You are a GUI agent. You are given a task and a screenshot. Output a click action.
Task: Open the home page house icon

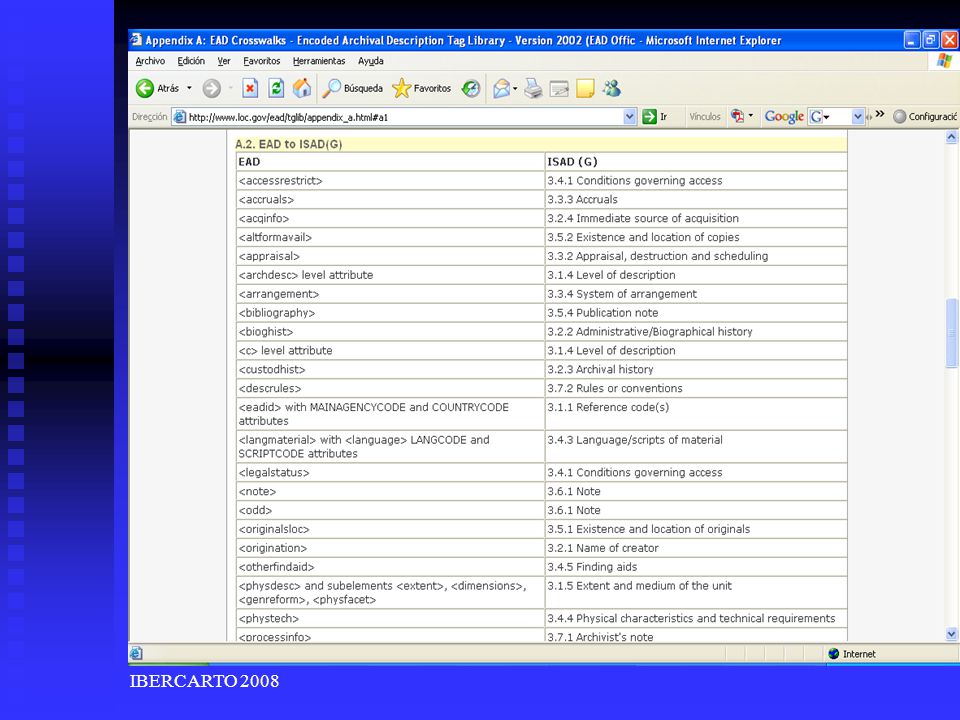[302, 89]
